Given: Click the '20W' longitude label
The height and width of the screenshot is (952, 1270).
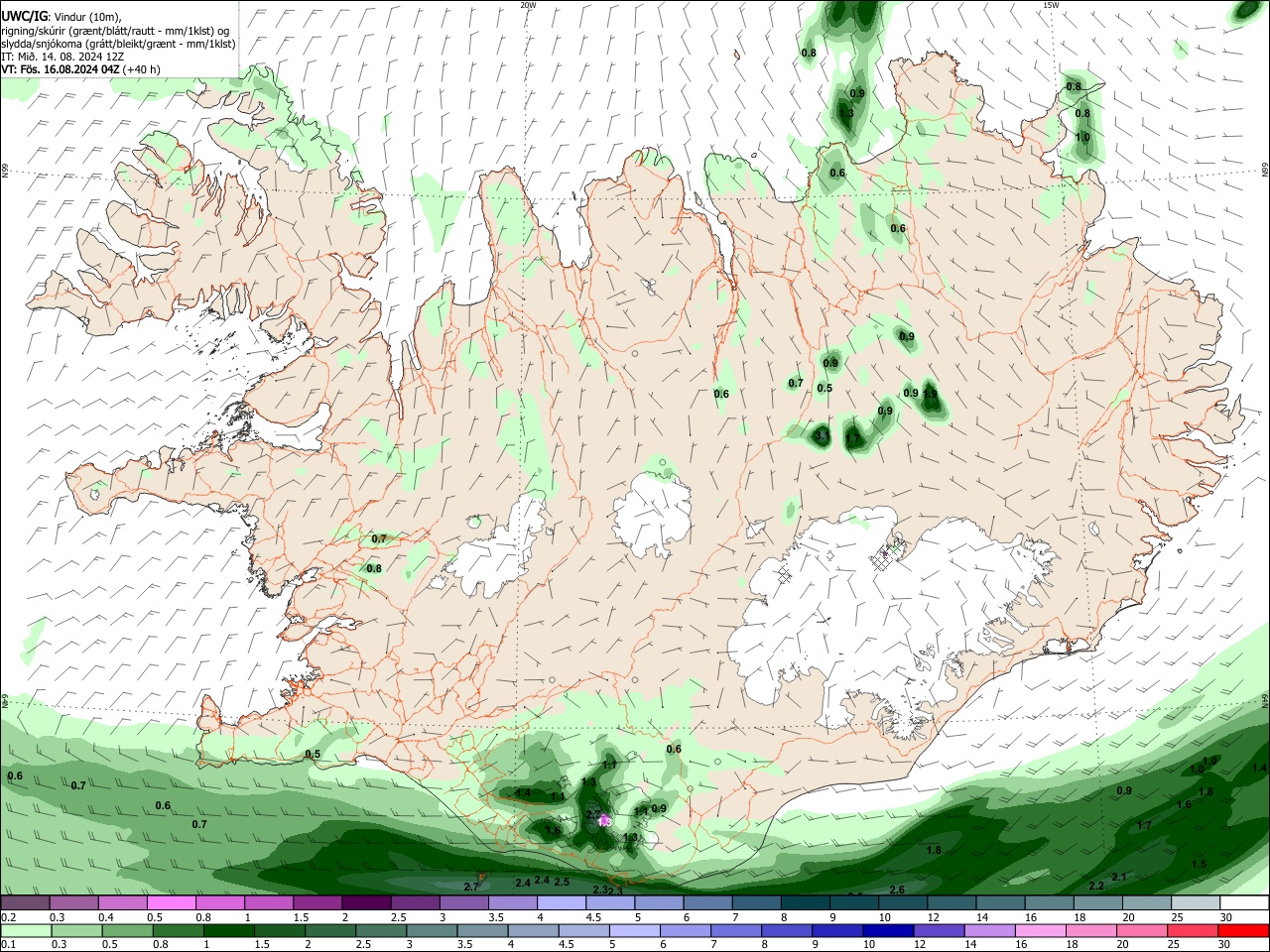Looking at the screenshot, I should (528, 5).
